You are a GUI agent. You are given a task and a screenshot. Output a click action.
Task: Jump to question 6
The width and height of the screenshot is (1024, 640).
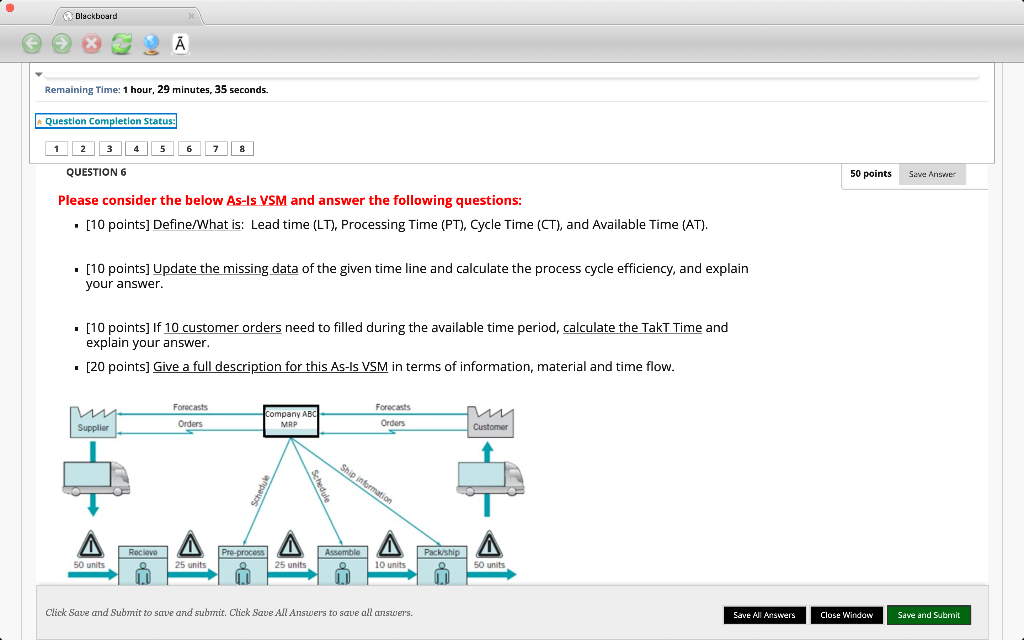click(x=189, y=149)
